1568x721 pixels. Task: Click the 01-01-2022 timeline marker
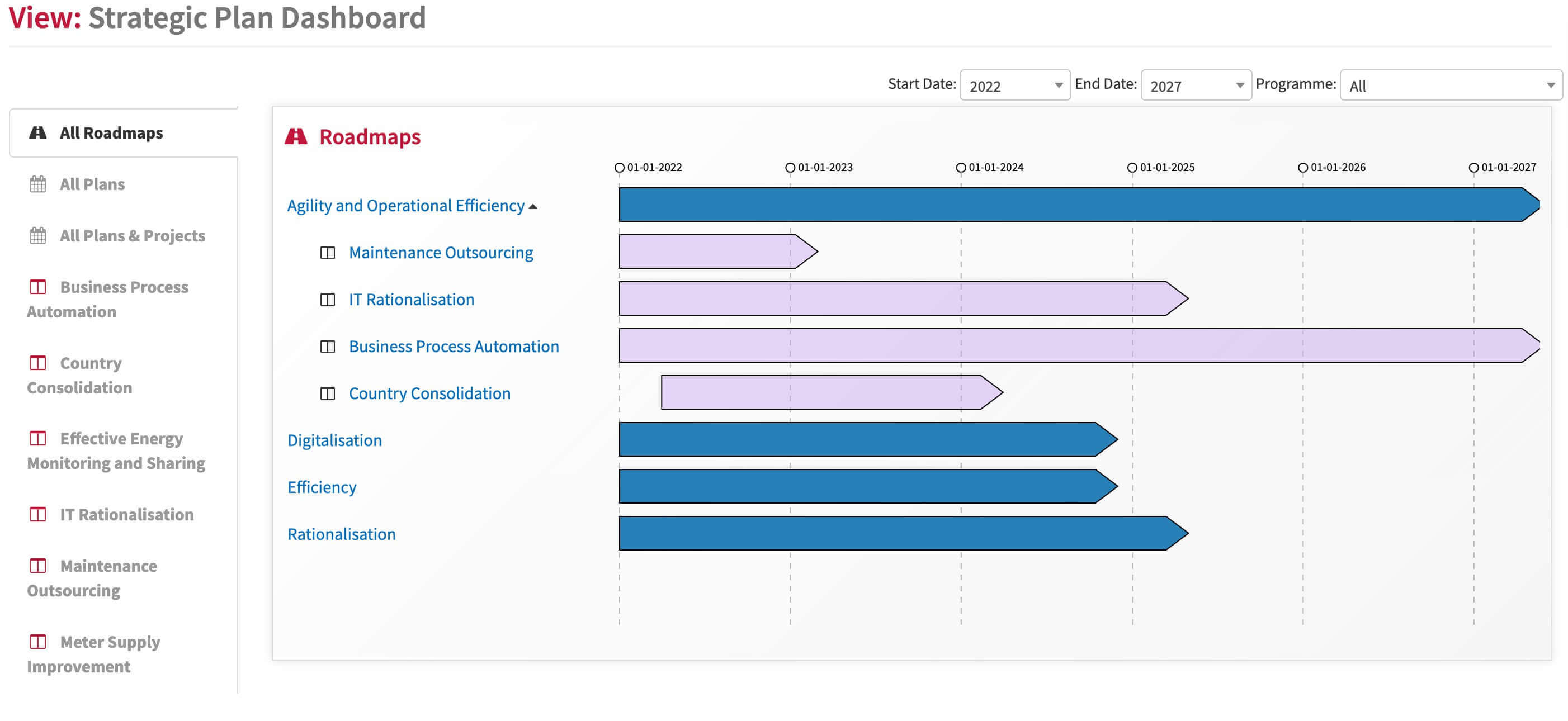point(619,167)
